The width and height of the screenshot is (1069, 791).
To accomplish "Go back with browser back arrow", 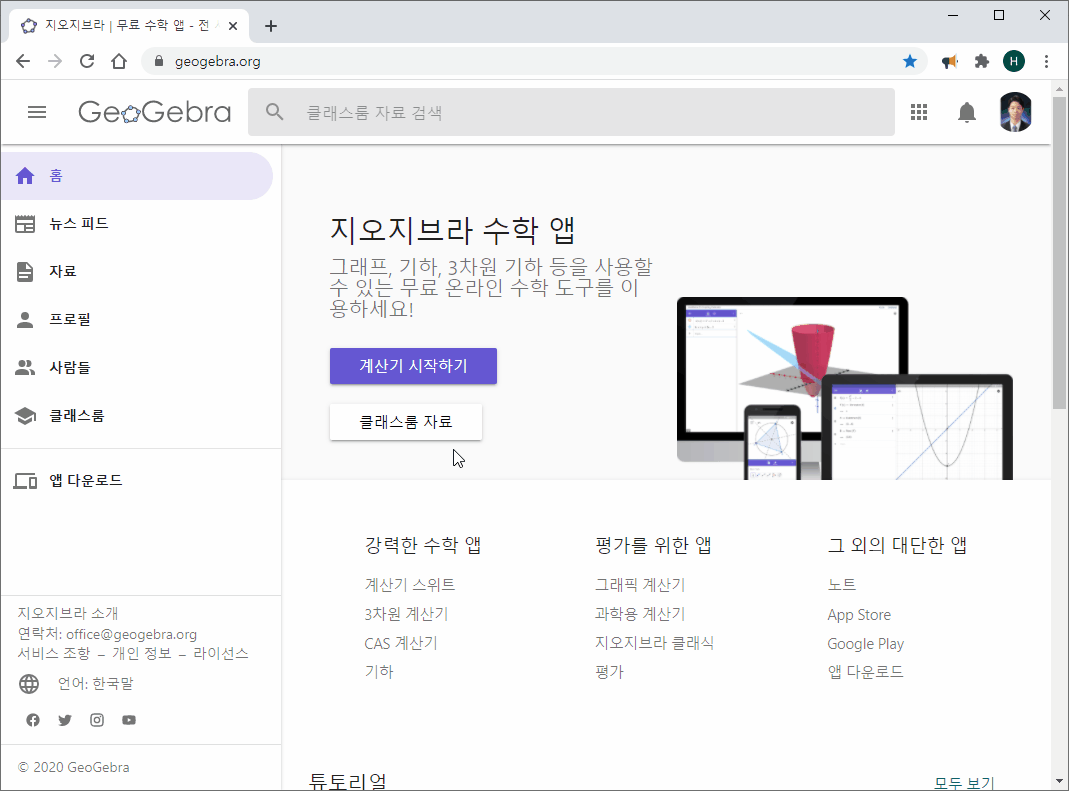I will tap(23, 61).
